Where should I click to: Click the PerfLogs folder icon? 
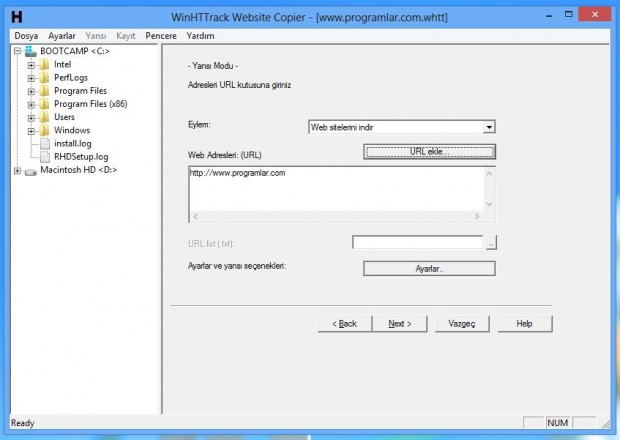click(x=45, y=78)
